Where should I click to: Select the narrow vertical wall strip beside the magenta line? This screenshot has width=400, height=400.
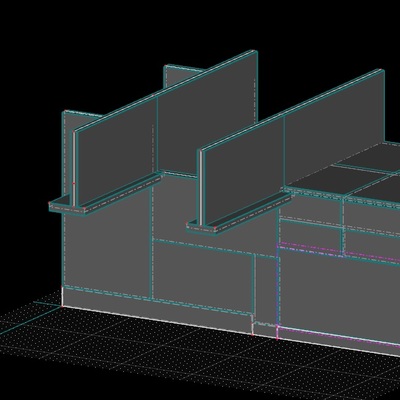tap(265, 290)
